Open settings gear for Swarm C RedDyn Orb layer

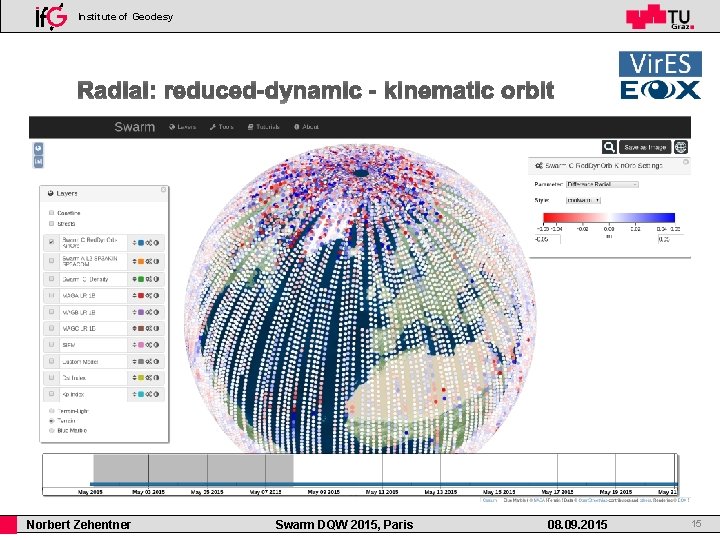click(x=149, y=243)
